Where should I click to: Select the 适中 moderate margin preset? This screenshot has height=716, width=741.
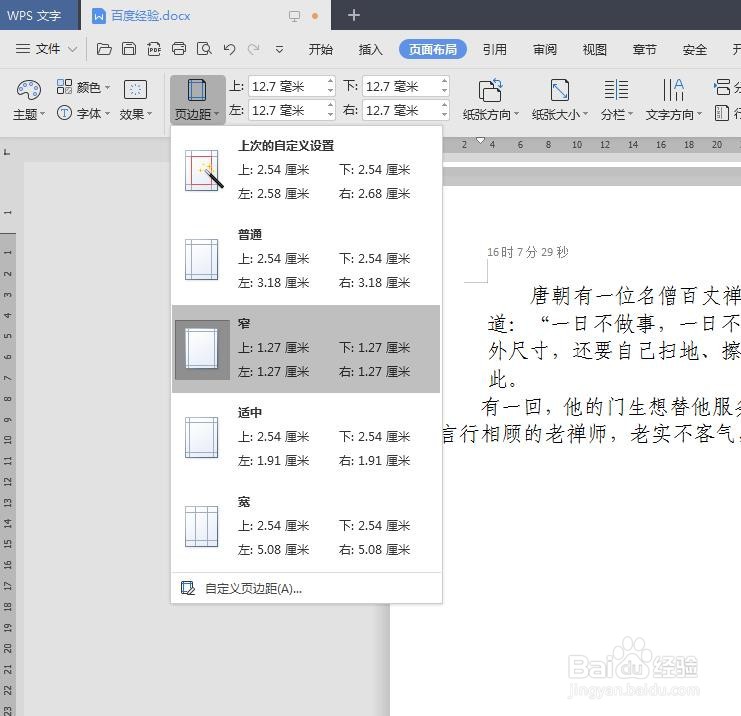306,438
